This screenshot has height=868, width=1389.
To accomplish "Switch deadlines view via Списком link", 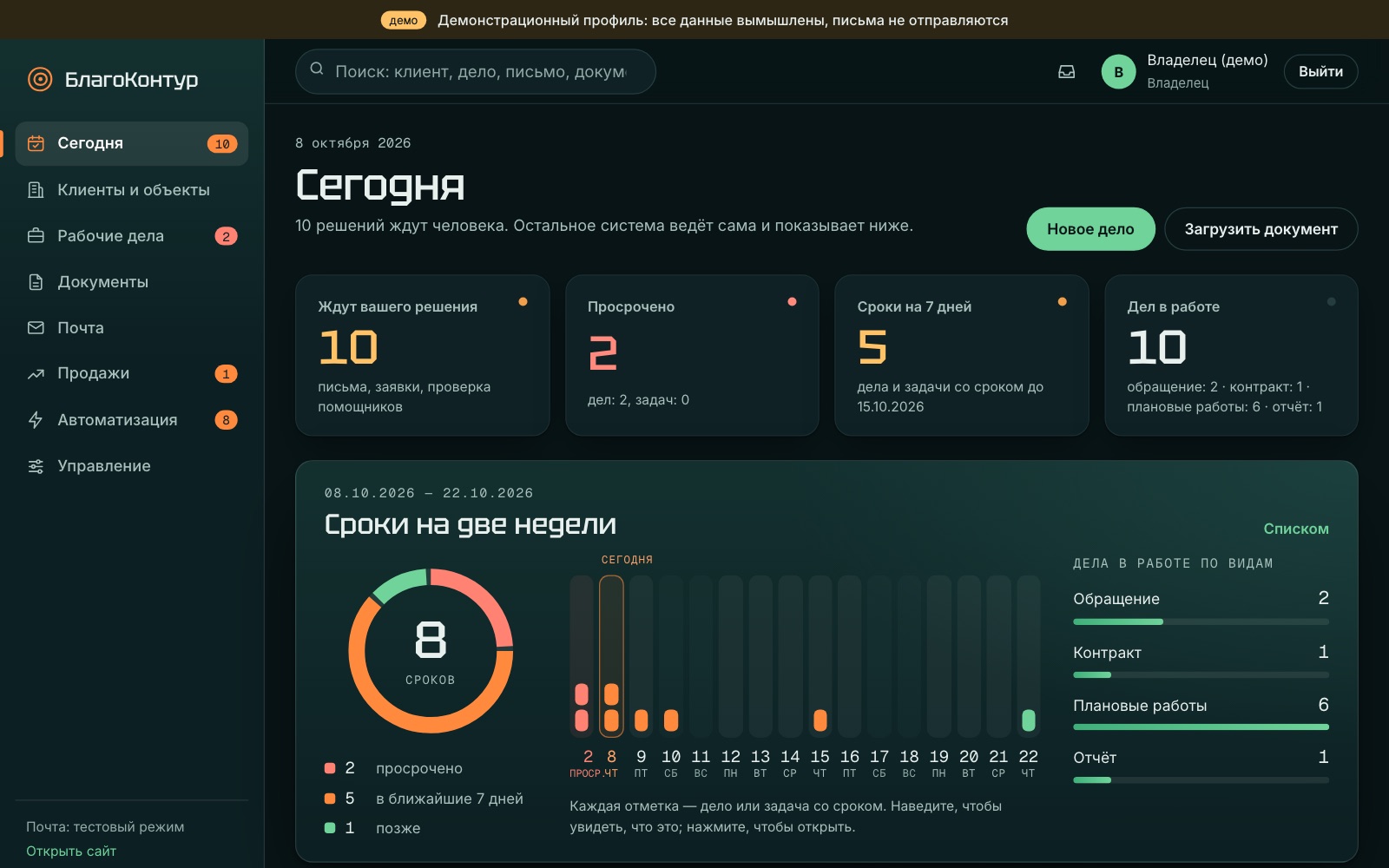I will click(x=1296, y=529).
